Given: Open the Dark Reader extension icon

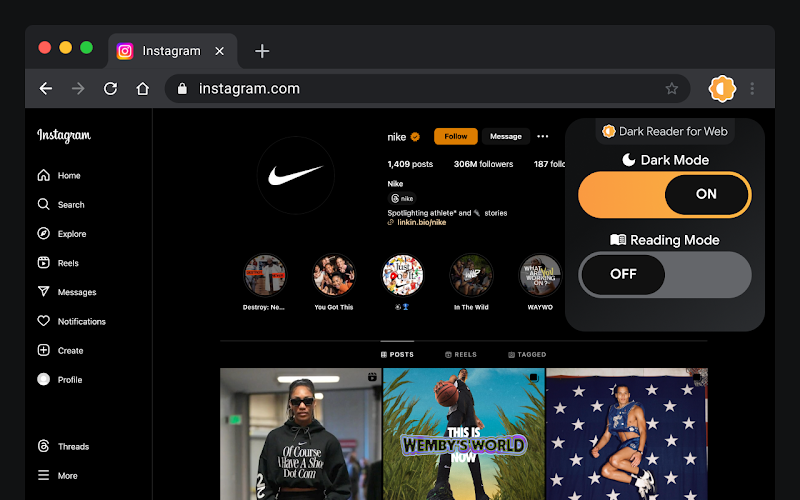Looking at the screenshot, I should point(722,89).
